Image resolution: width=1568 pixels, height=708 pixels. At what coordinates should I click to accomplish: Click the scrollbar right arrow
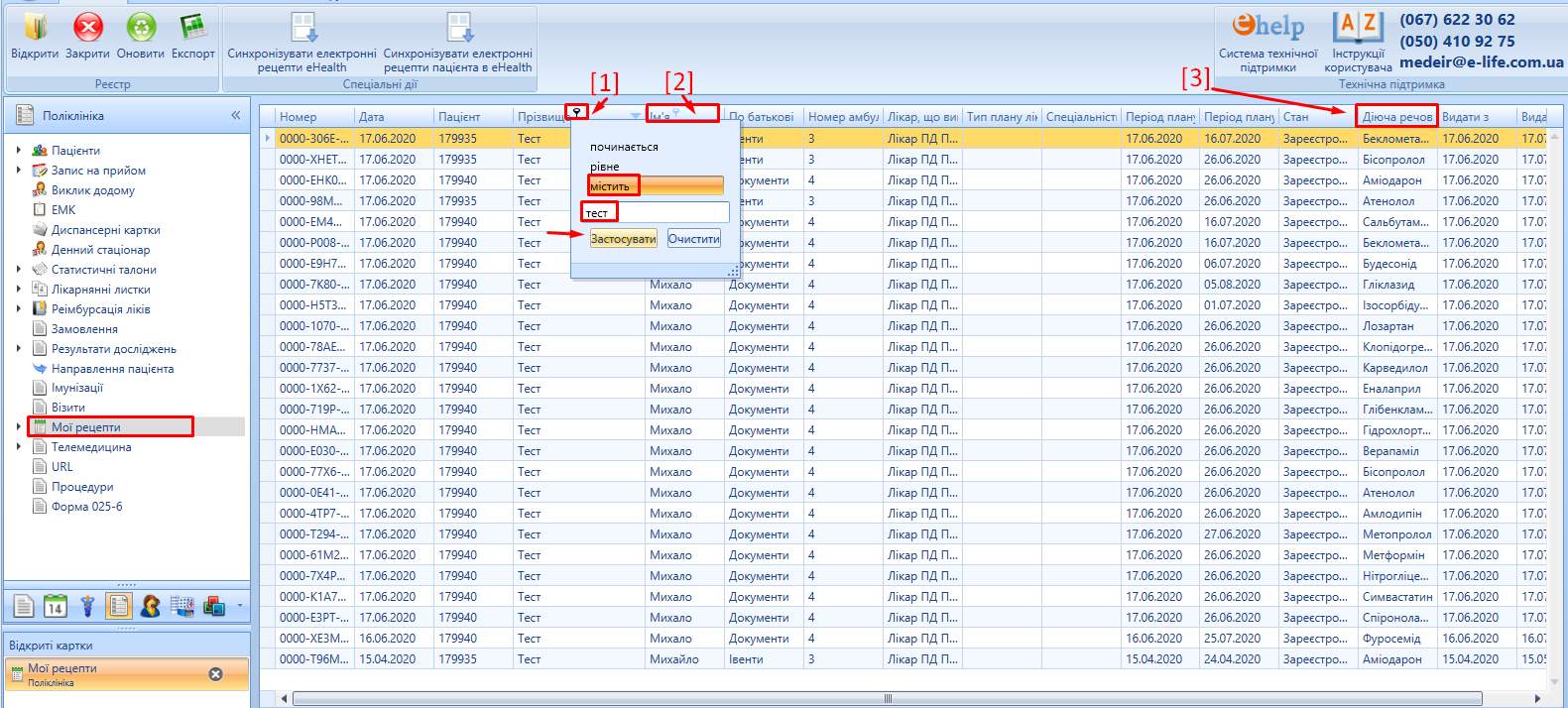[x=1537, y=698]
